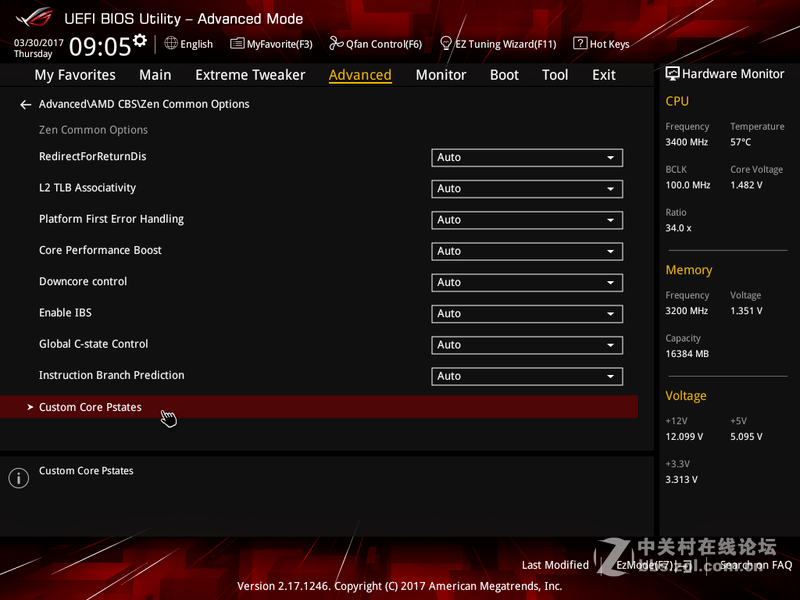Viewport: 800px width, 600px height.
Task: Click Hardware Monitor panel title
Action: (x=733, y=74)
